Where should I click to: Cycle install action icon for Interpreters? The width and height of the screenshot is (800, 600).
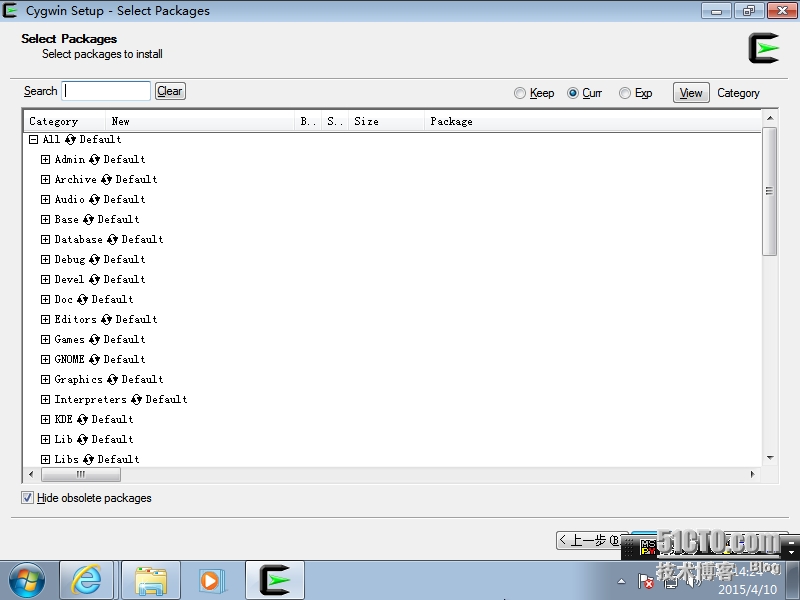click(136, 399)
